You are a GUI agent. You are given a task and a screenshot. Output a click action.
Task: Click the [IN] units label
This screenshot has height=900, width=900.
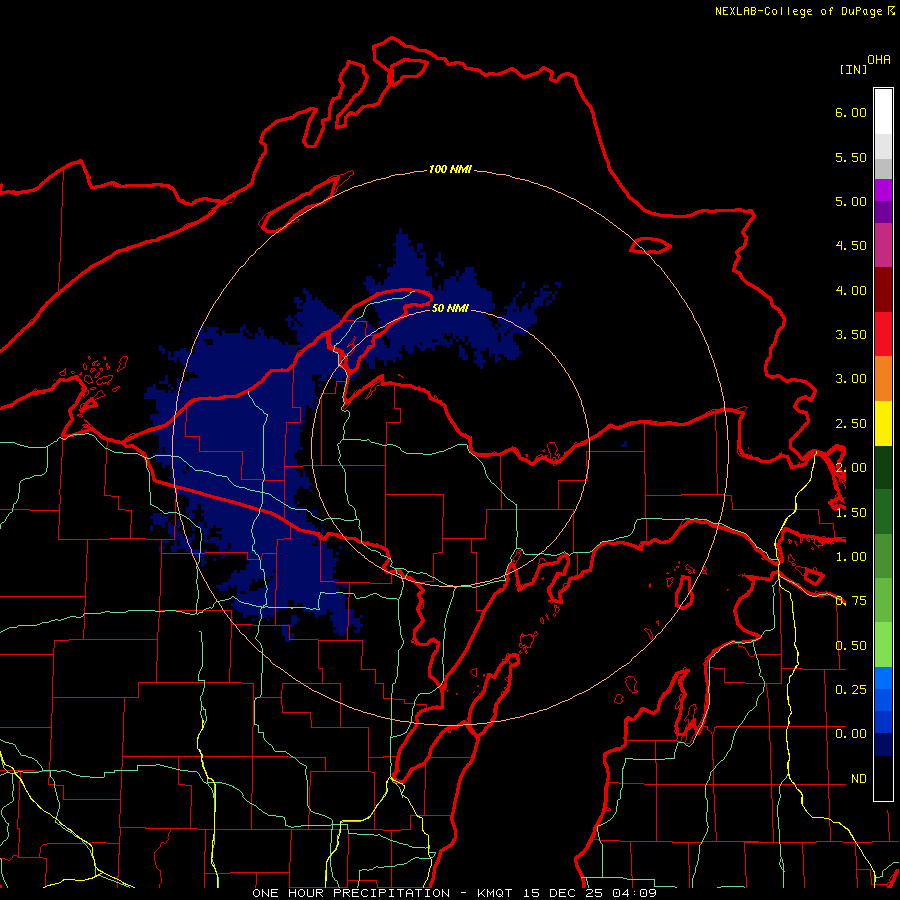click(853, 69)
